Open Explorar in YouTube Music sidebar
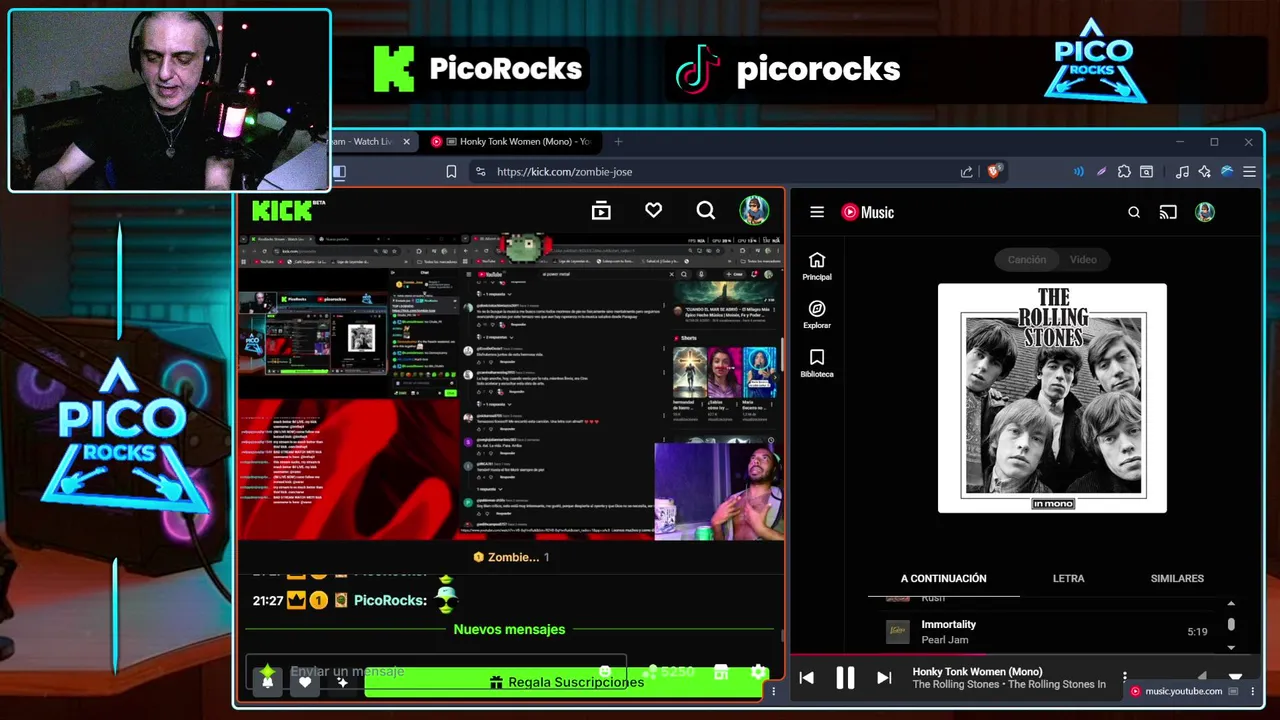The height and width of the screenshot is (720, 1280). (817, 315)
